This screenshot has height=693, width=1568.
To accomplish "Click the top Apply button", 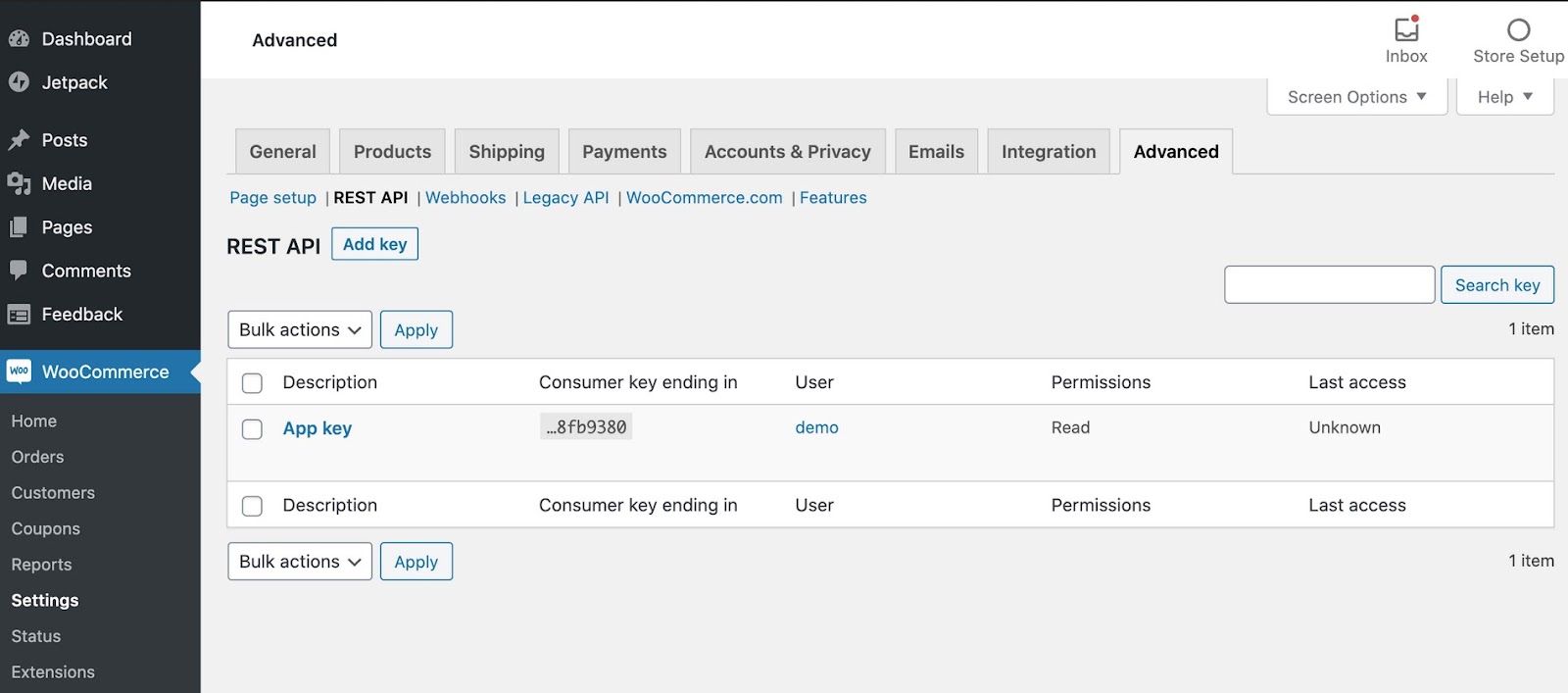I will (x=416, y=329).
